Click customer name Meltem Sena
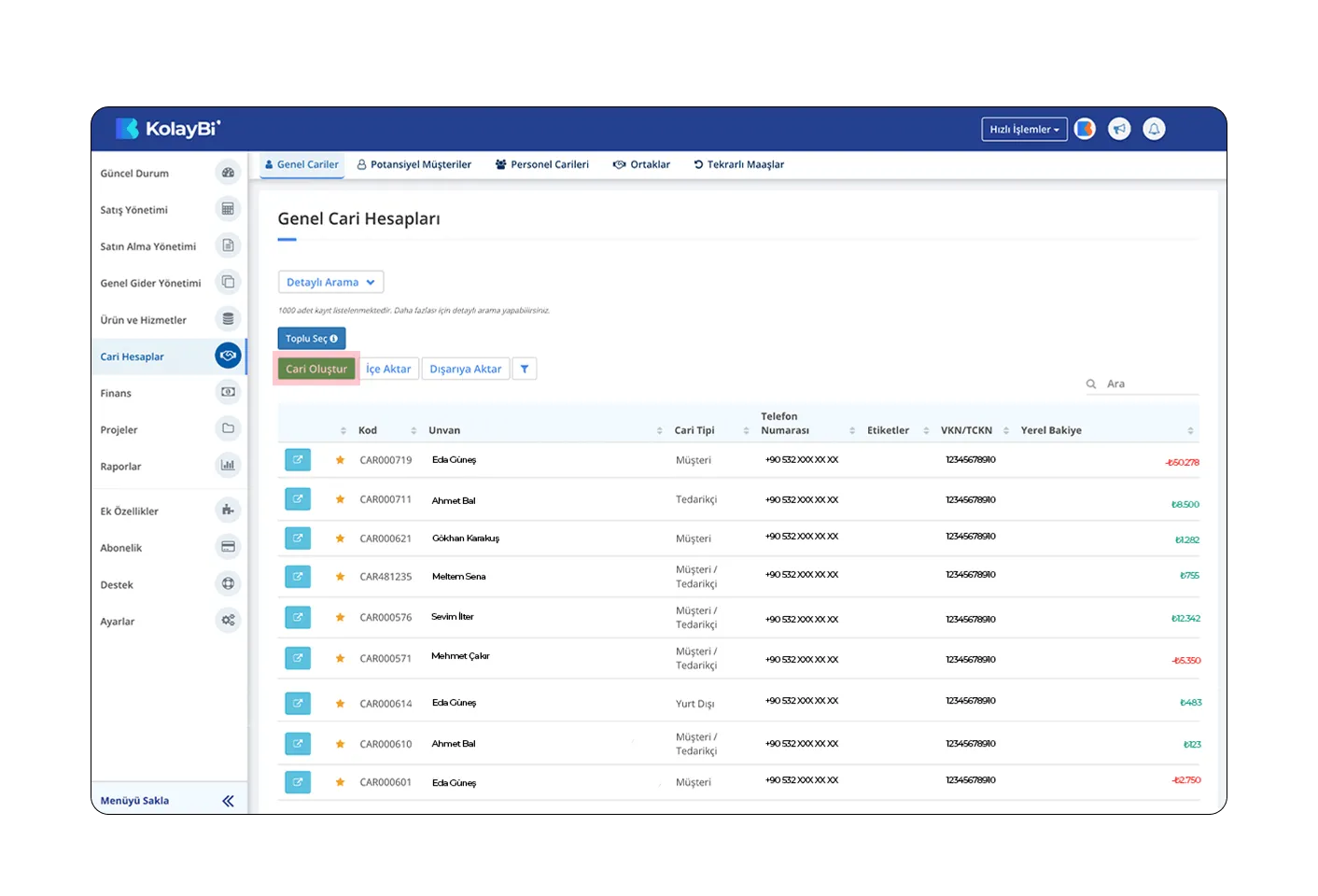The width and height of the screenshot is (1318, 896). pyautogui.click(x=458, y=577)
